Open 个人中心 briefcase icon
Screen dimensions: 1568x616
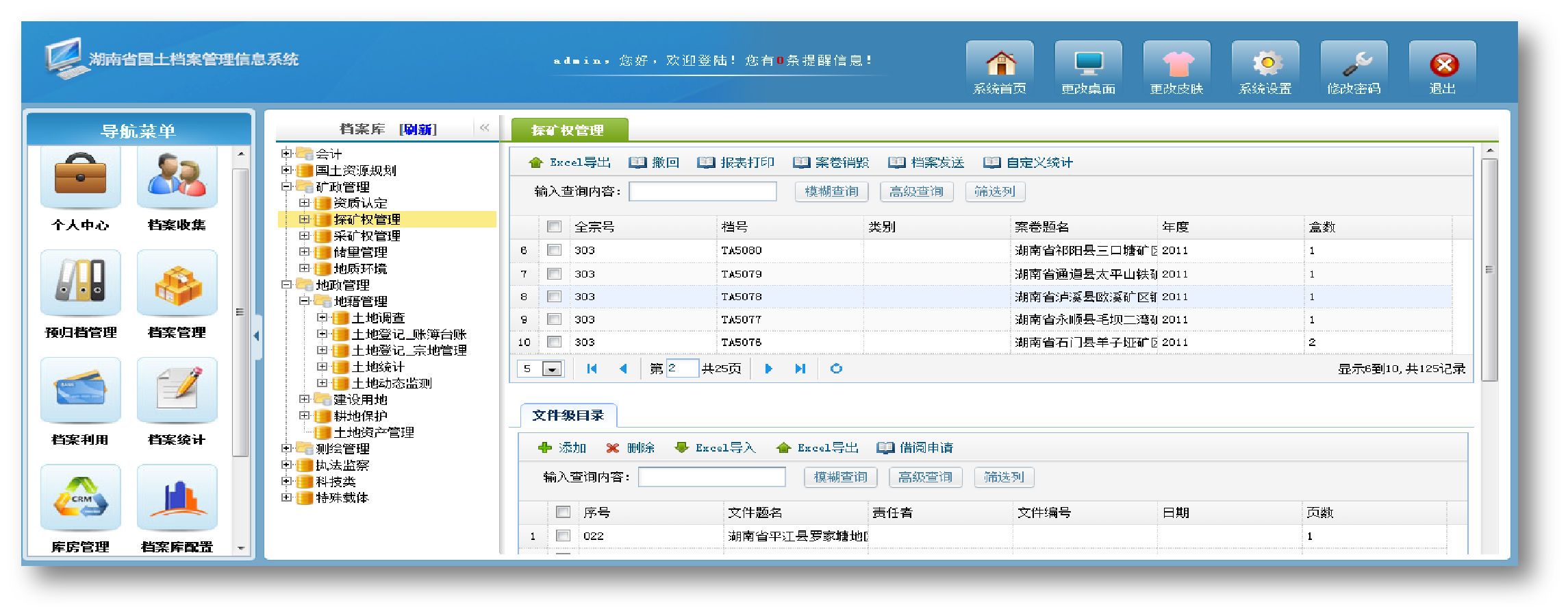(x=80, y=176)
